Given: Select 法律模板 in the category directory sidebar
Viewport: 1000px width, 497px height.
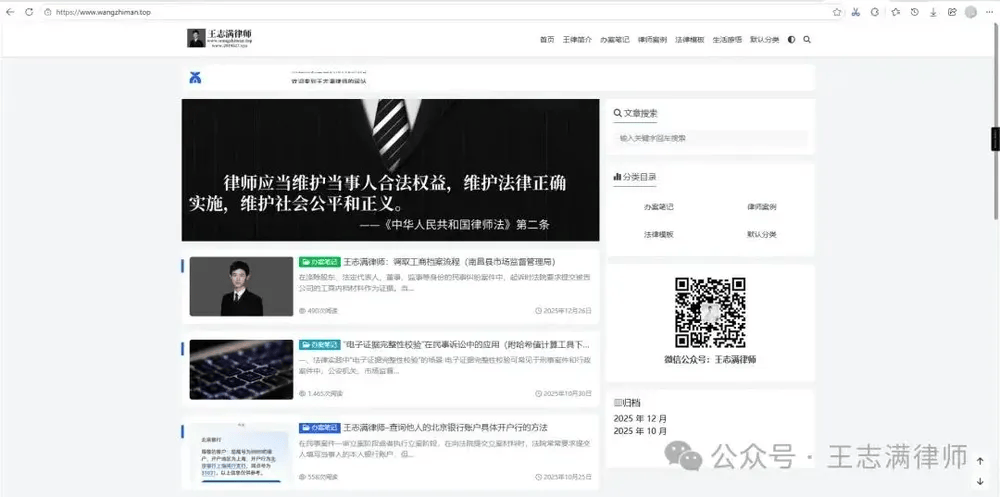Looking at the screenshot, I should click(x=658, y=234).
